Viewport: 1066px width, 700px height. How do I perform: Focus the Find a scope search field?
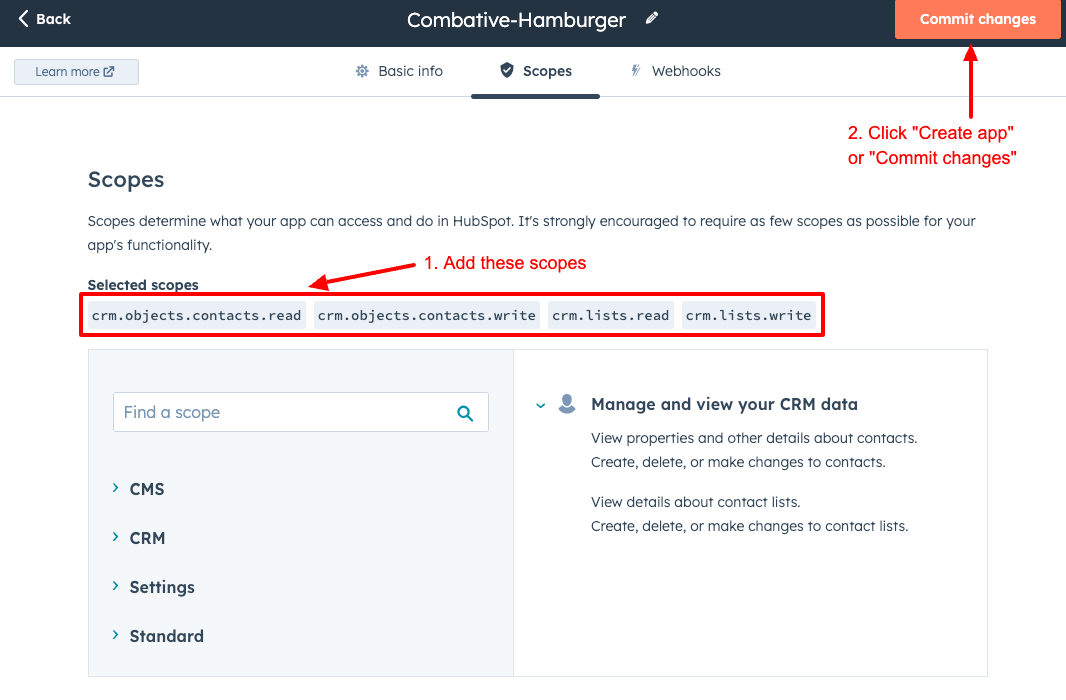point(300,412)
